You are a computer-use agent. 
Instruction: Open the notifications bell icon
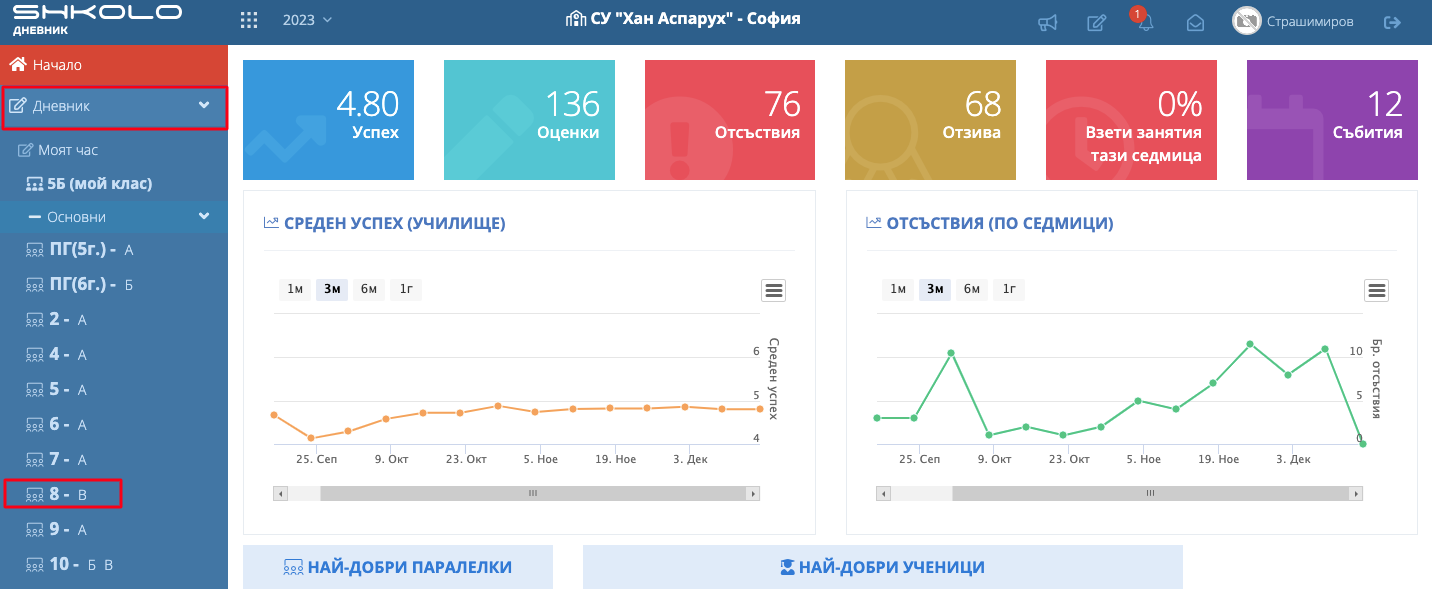point(1145,23)
